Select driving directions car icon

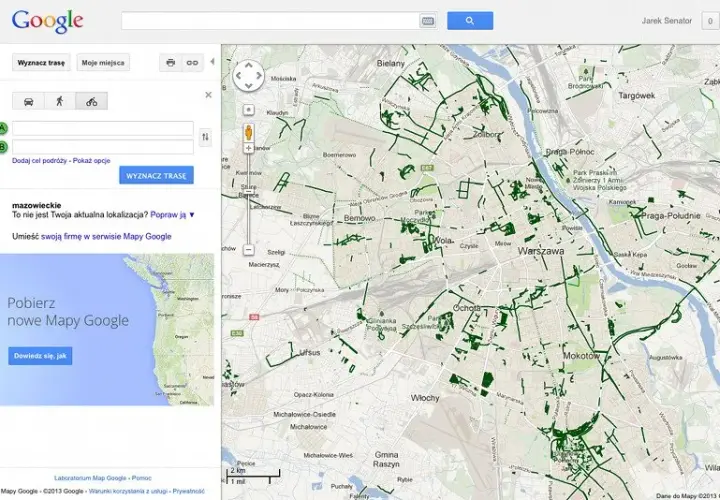tap(28, 101)
